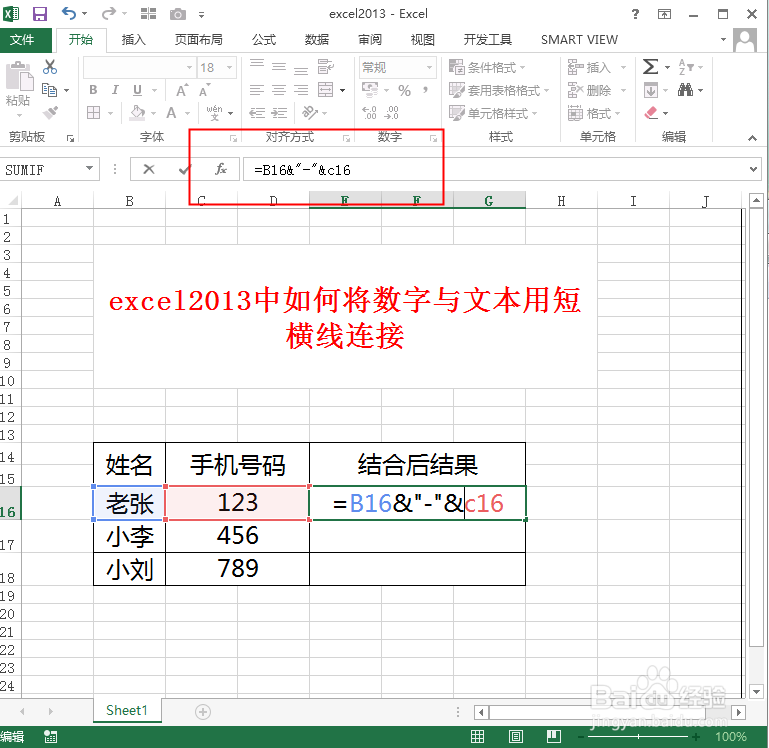Click the Copy icon in clipboard group
Image resolution: width=769 pixels, height=748 pixels.
tap(50, 90)
